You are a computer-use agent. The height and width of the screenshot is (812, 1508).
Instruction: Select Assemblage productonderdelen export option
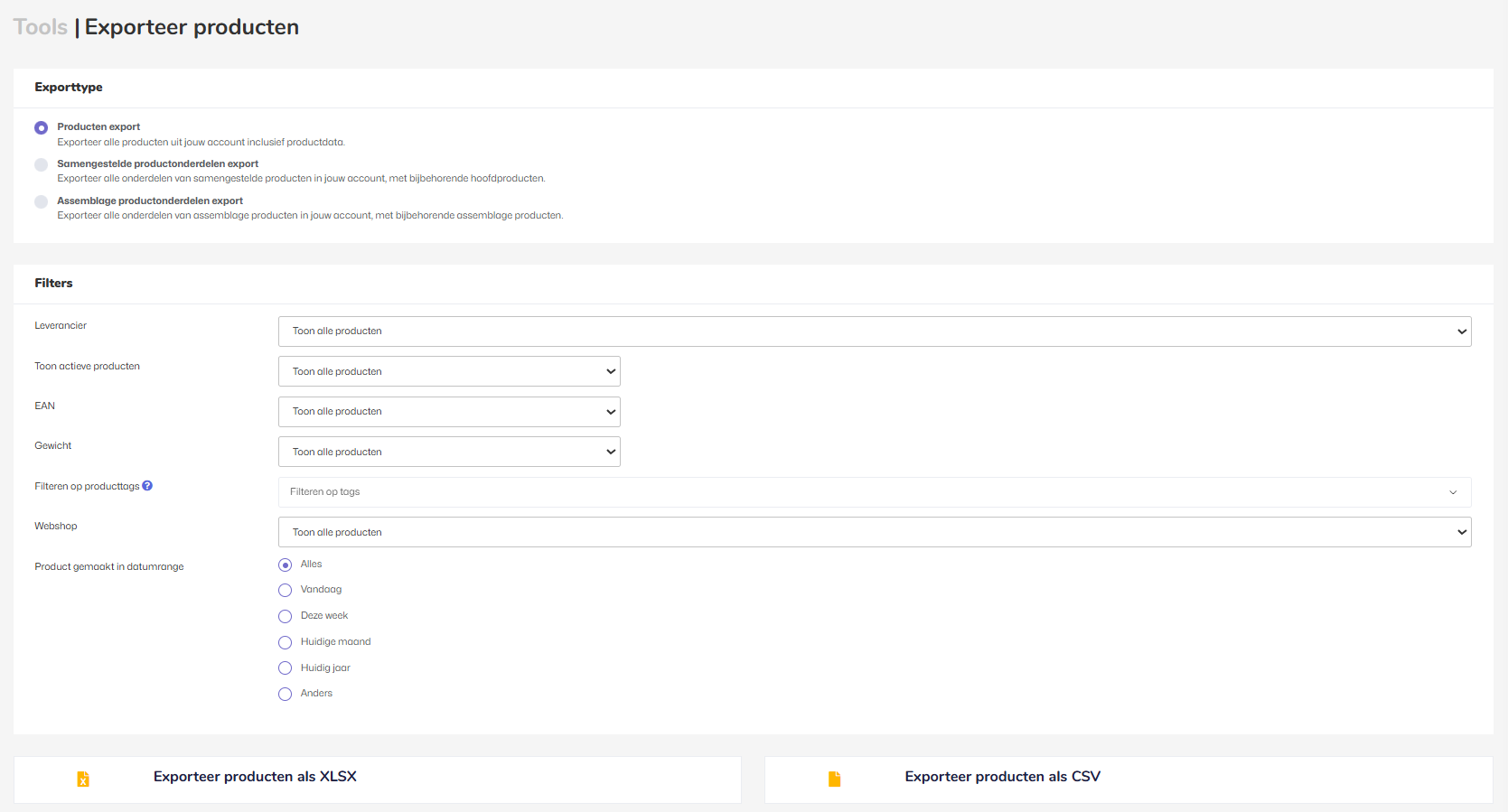coord(42,202)
